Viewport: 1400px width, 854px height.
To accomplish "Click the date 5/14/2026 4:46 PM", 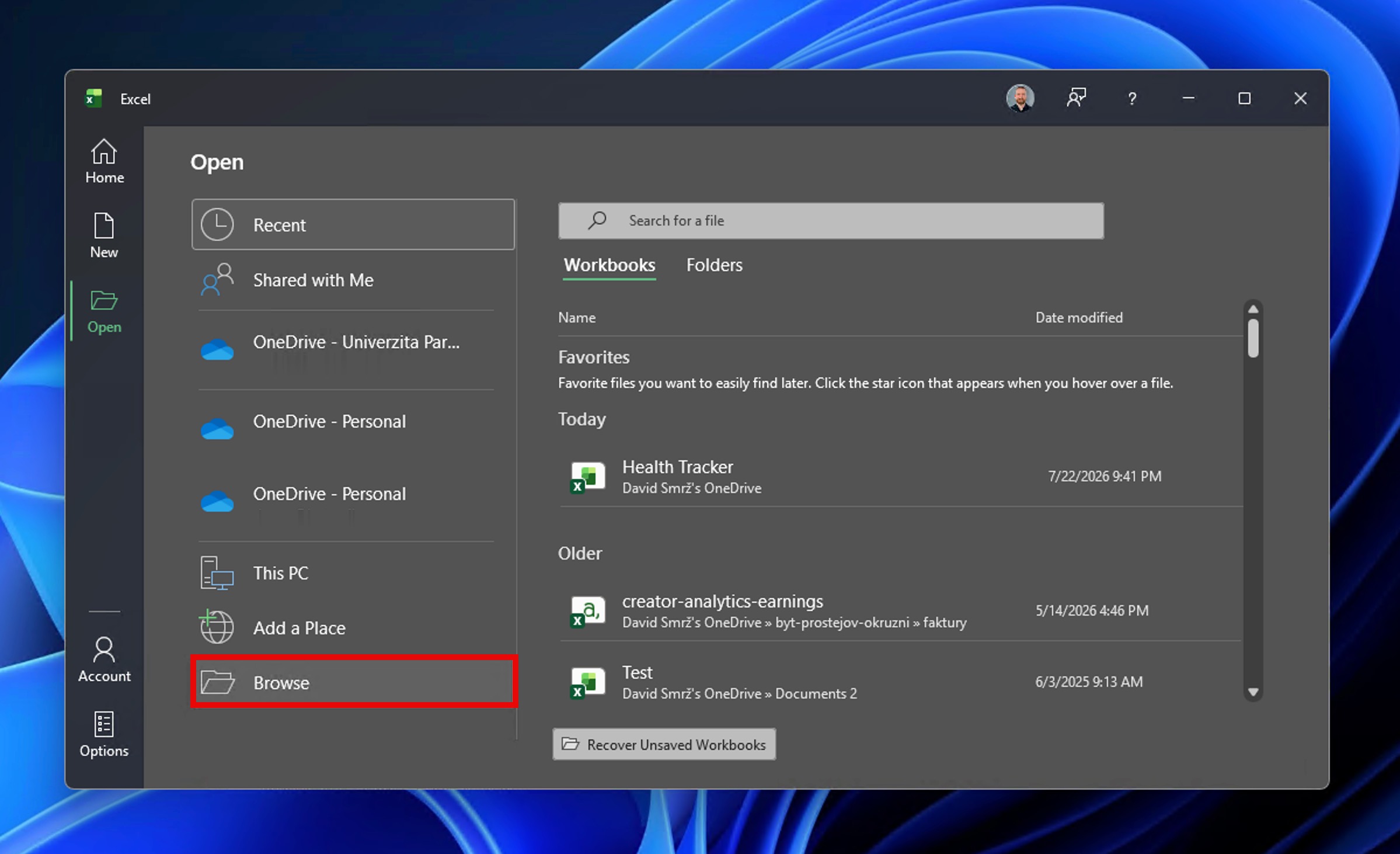I will pyautogui.click(x=1092, y=610).
